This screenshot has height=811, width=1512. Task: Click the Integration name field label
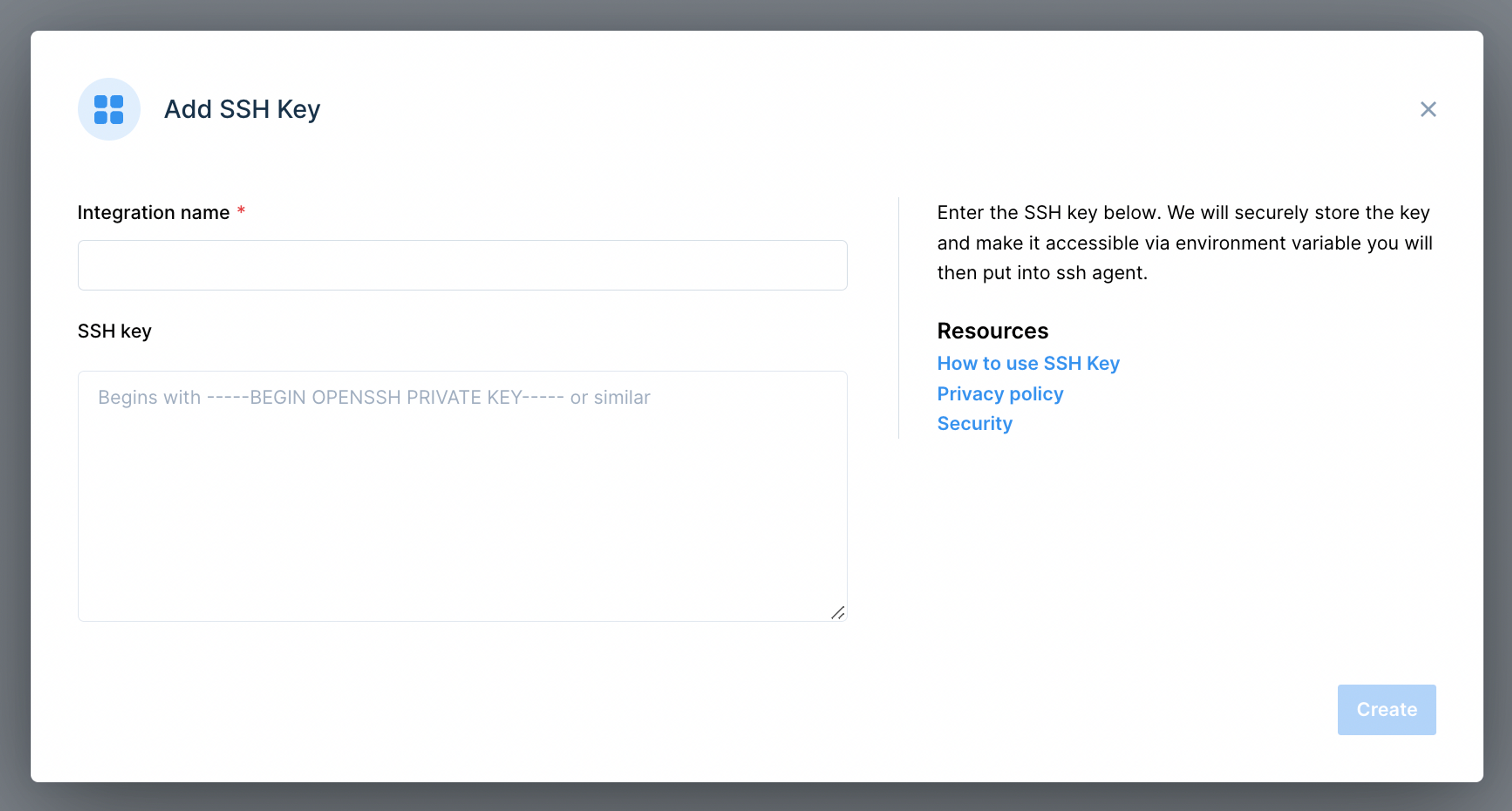(x=153, y=213)
